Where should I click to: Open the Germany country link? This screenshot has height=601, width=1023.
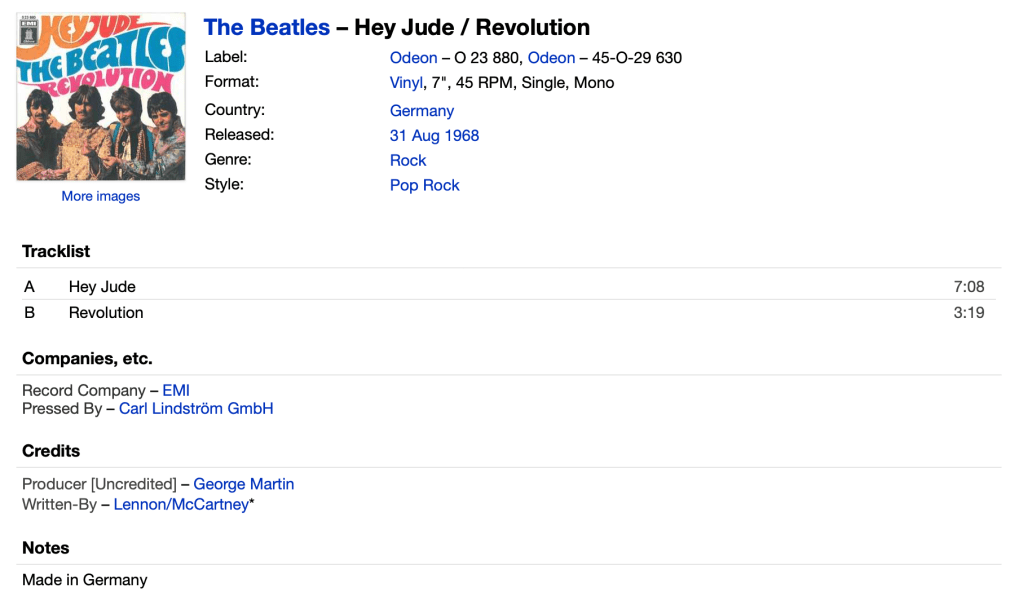[x=422, y=111]
